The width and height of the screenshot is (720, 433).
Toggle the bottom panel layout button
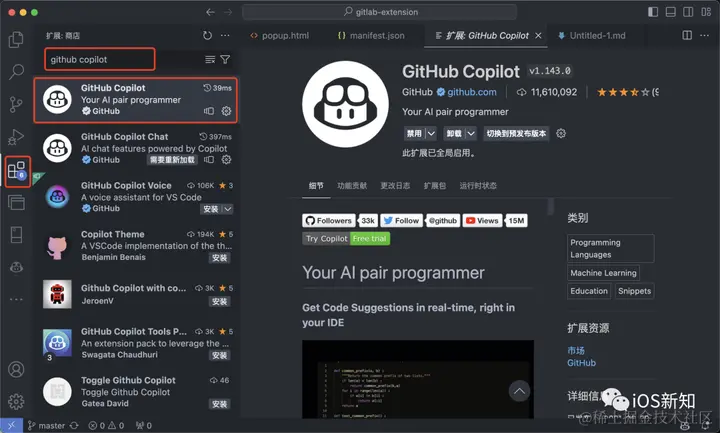(670, 12)
